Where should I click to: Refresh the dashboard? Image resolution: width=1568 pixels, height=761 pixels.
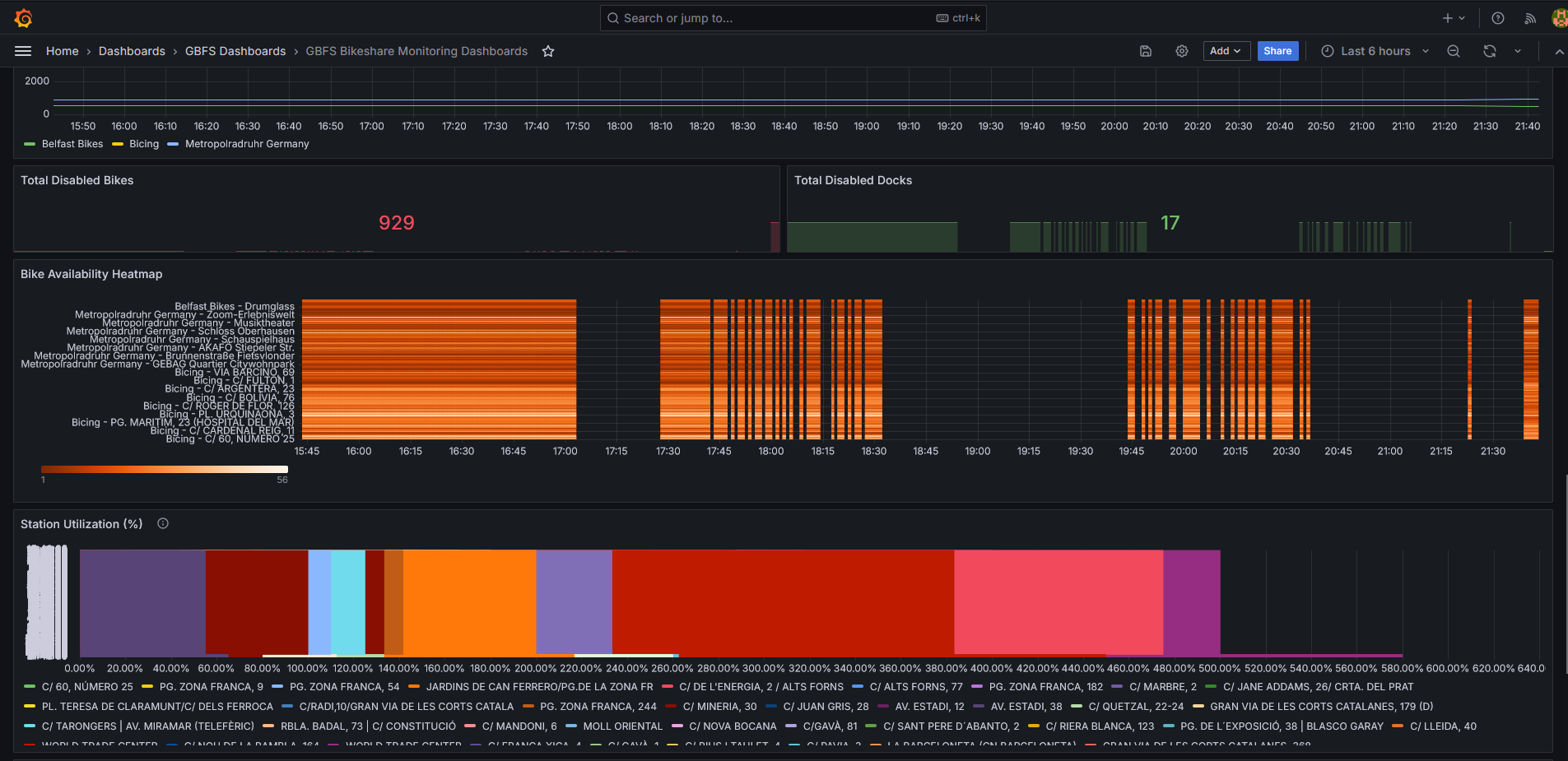(1490, 51)
